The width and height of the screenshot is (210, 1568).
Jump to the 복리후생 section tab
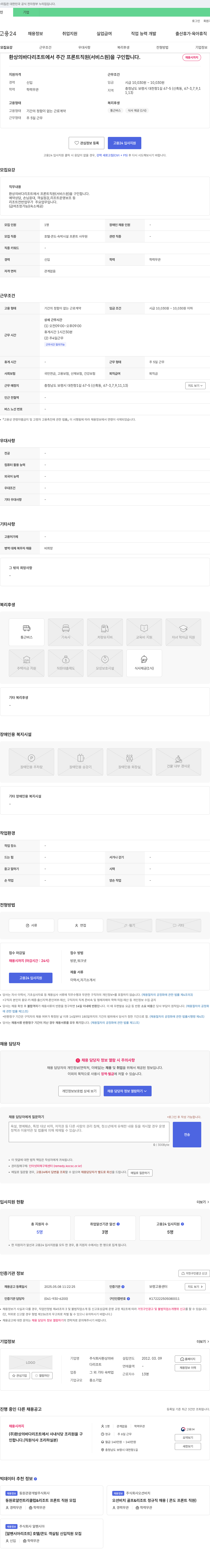[x=123, y=47]
